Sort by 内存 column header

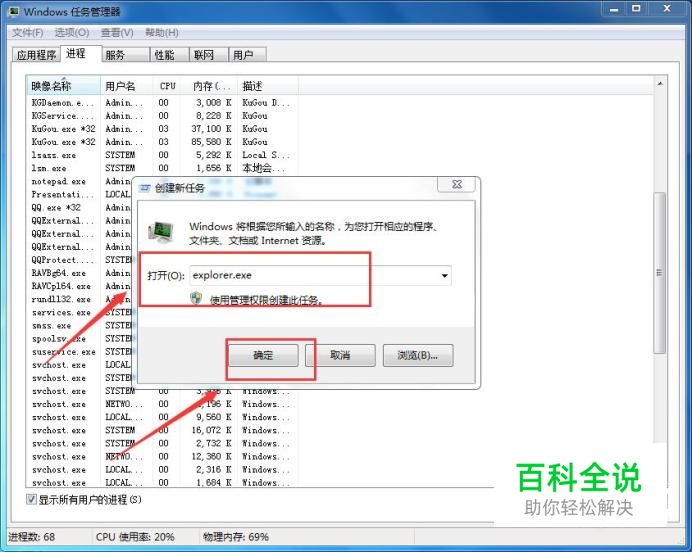pyautogui.click(x=210, y=86)
